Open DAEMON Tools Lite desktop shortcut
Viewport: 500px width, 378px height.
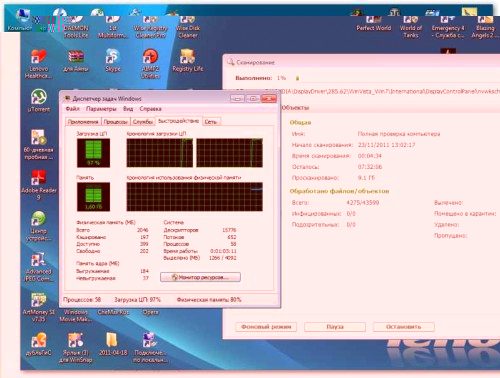[76, 27]
